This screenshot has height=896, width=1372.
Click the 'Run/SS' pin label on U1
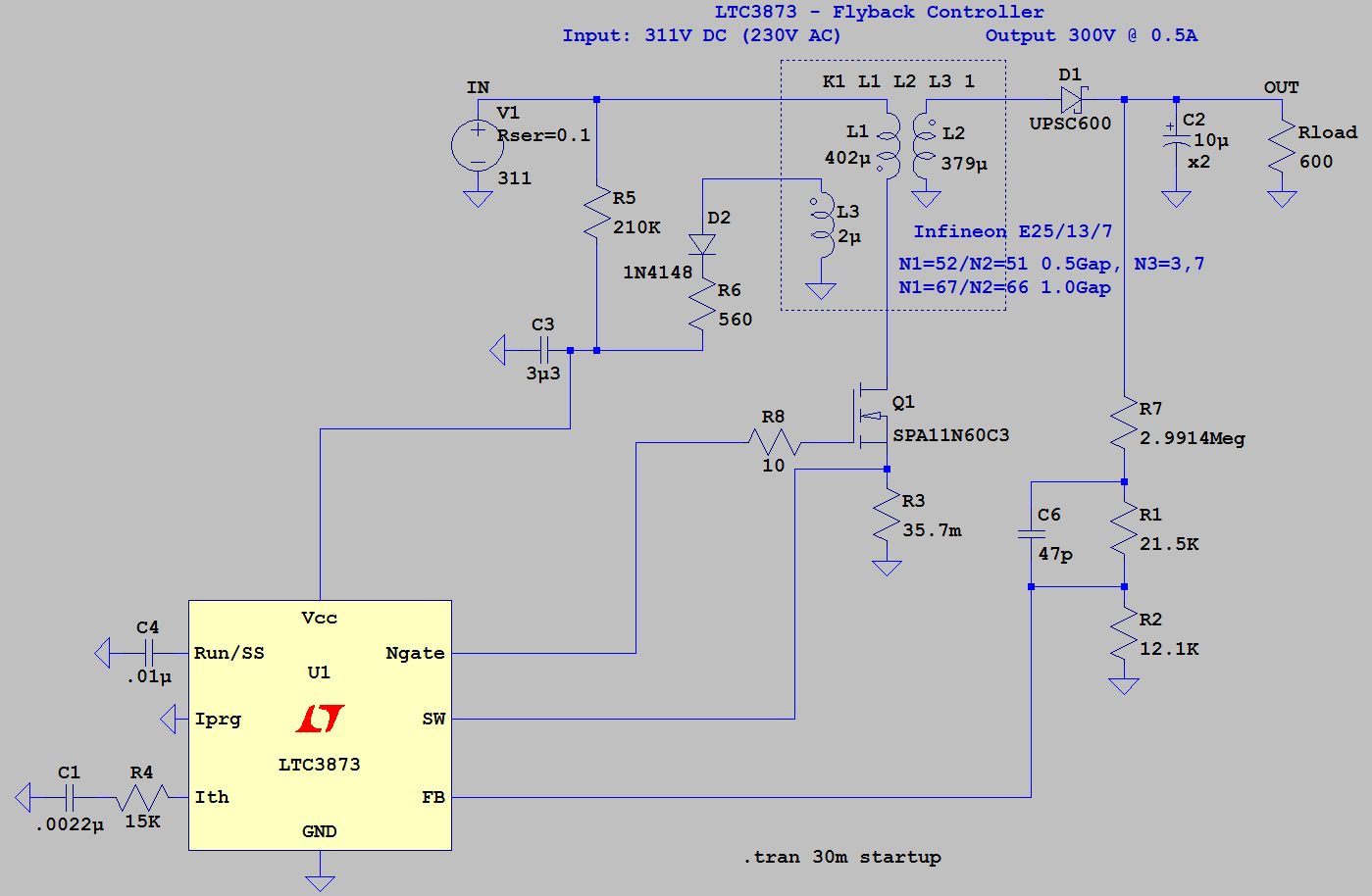pyautogui.click(x=229, y=653)
